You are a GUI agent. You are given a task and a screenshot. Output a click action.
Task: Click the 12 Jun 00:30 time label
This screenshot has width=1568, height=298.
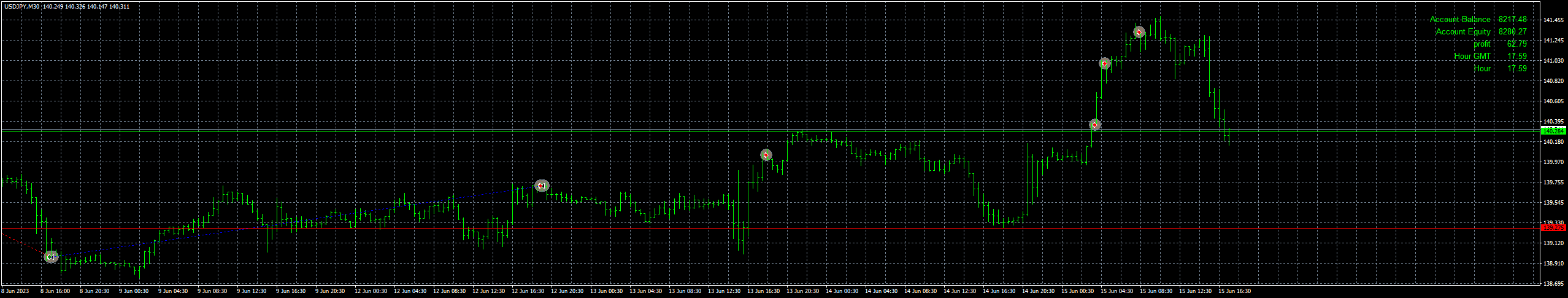(371, 291)
